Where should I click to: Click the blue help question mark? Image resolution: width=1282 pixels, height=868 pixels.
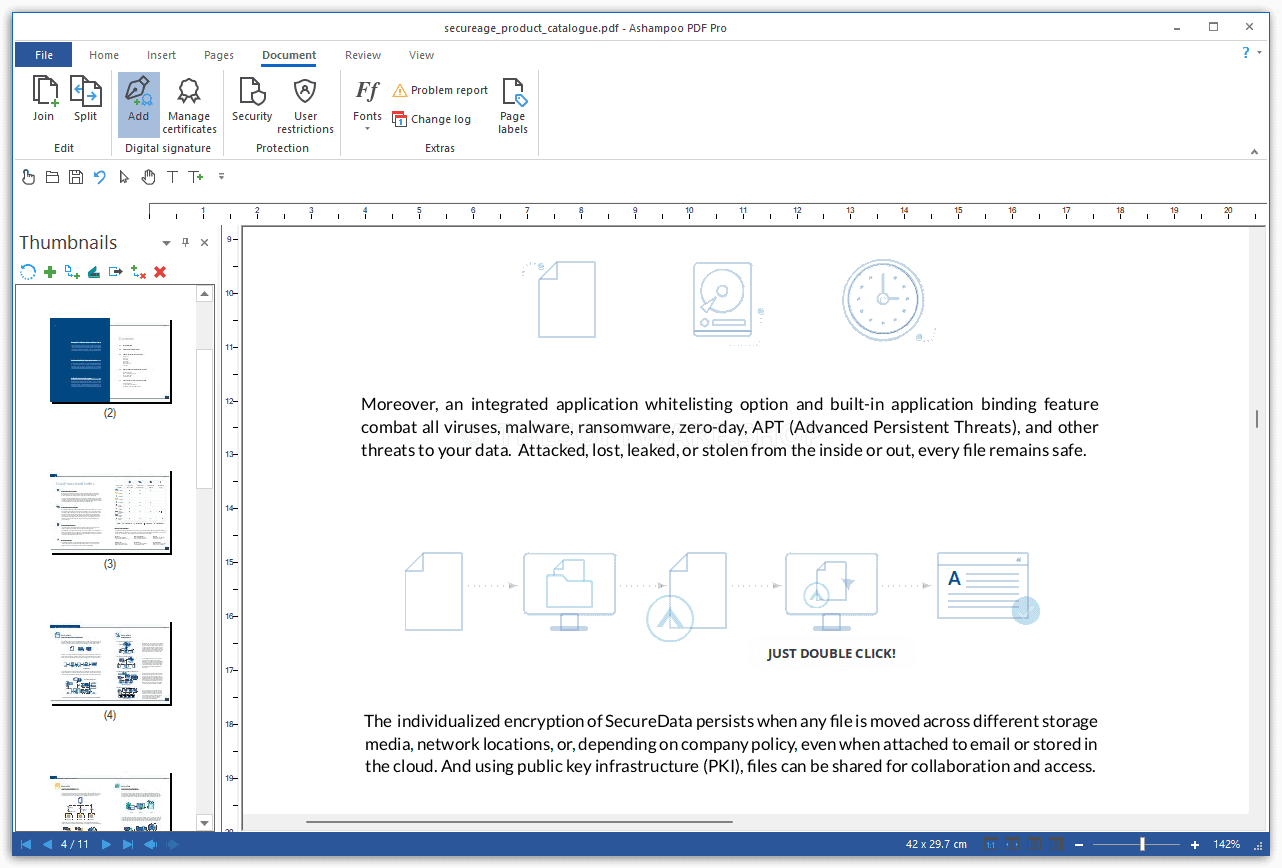[1246, 52]
